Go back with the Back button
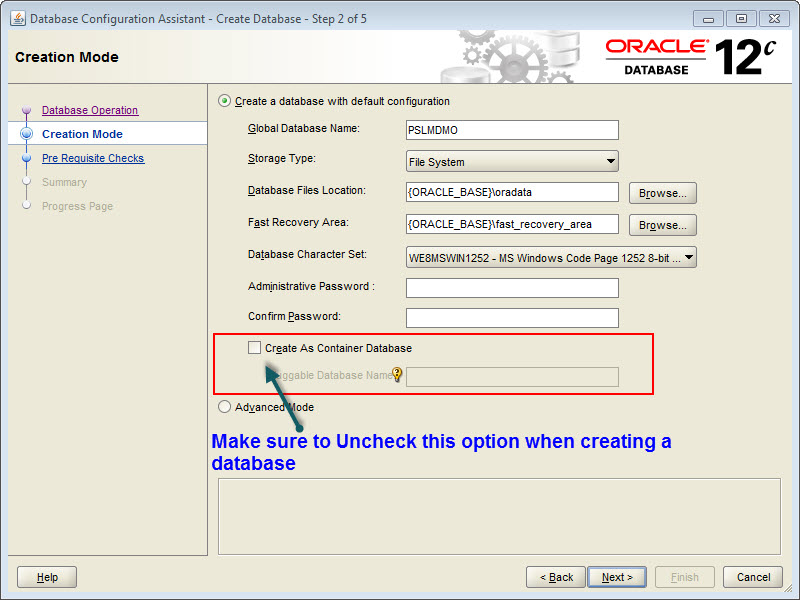The width and height of the screenshot is (800, 600). [556, 577]
